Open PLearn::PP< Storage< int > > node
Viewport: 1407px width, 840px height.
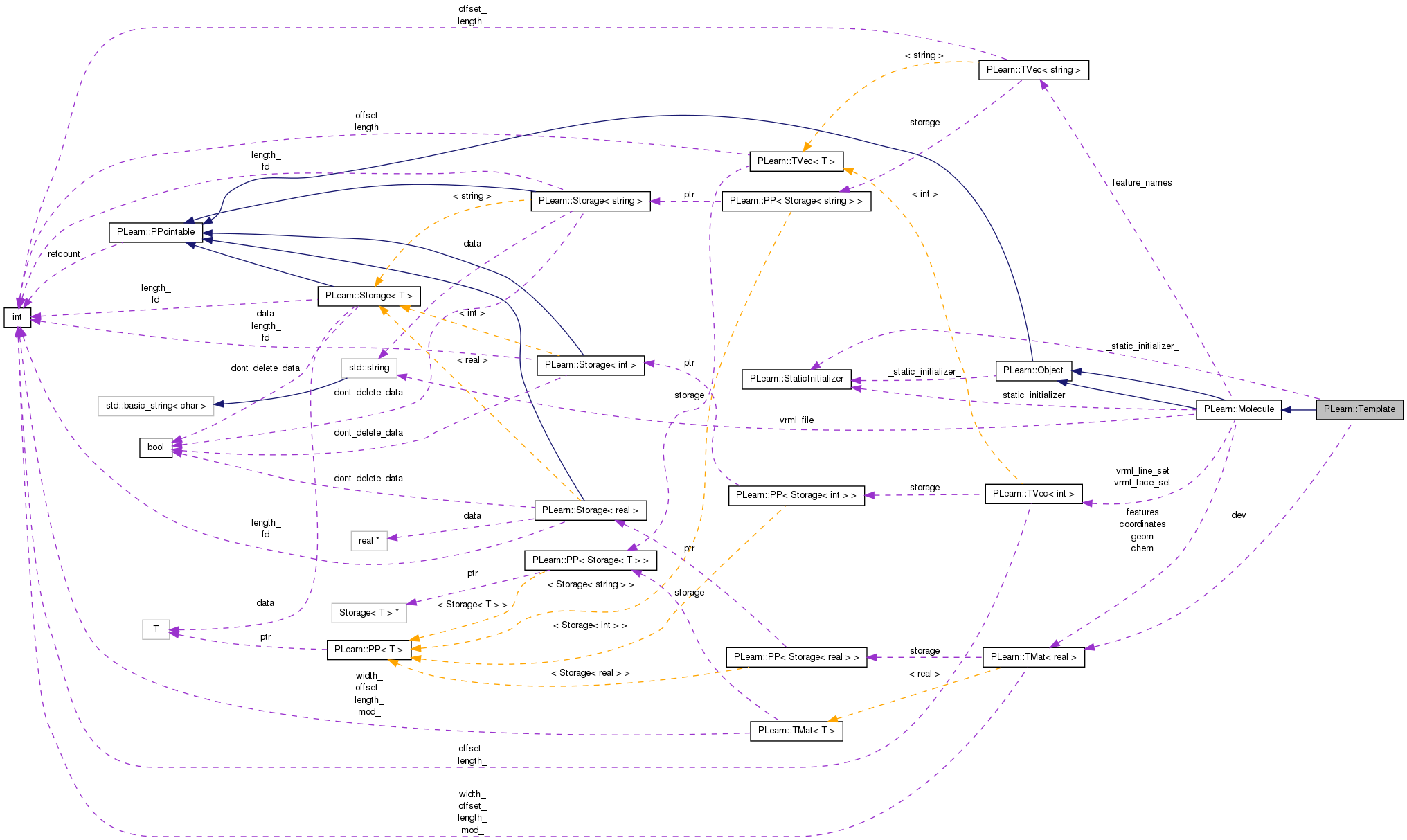(x=796, y=495)
